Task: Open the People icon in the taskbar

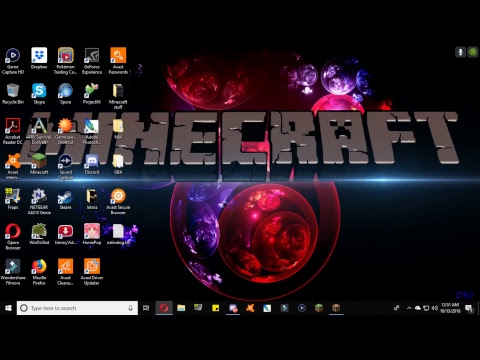Action: [396, 308]
